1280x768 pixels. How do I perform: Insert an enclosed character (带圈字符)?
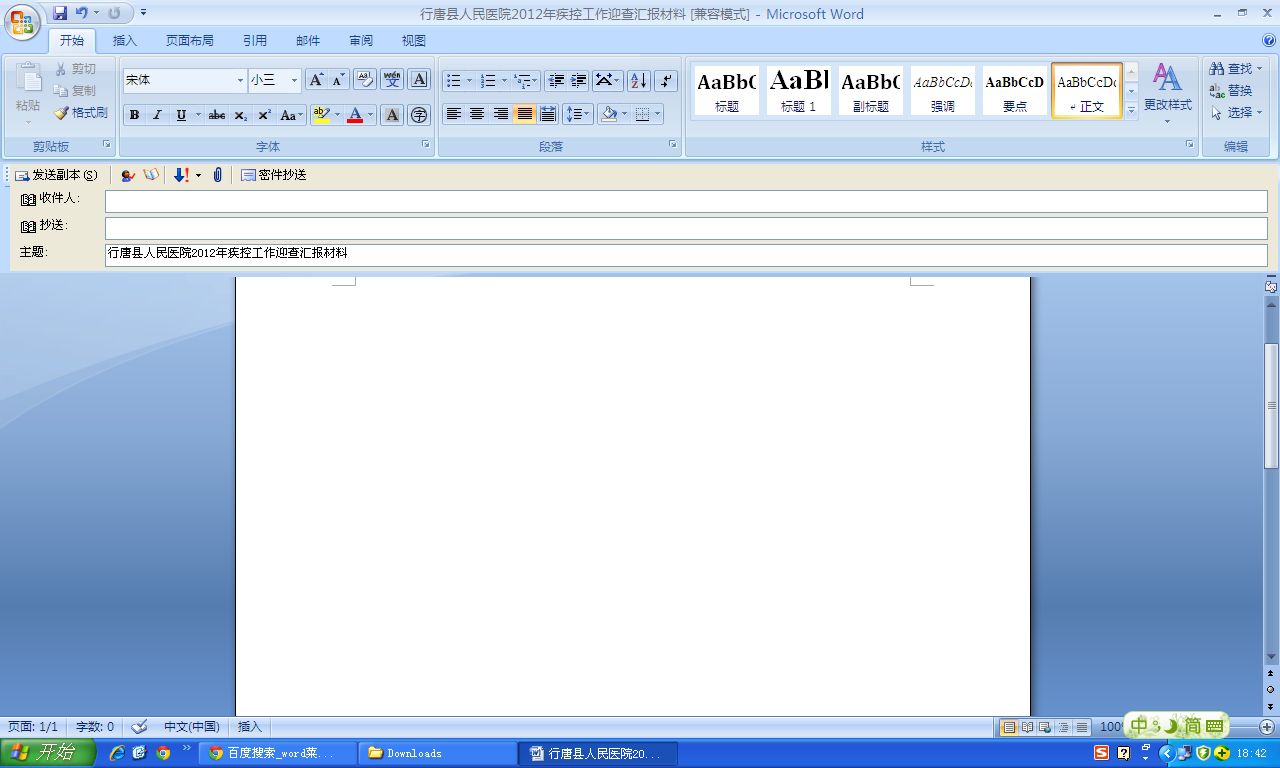[x=419, y=115]
